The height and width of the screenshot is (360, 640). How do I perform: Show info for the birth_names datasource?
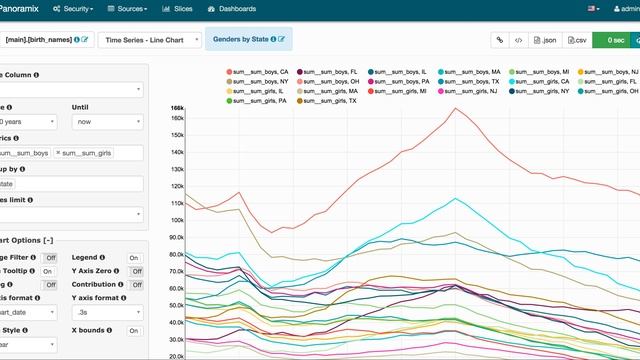coord(77,40)
